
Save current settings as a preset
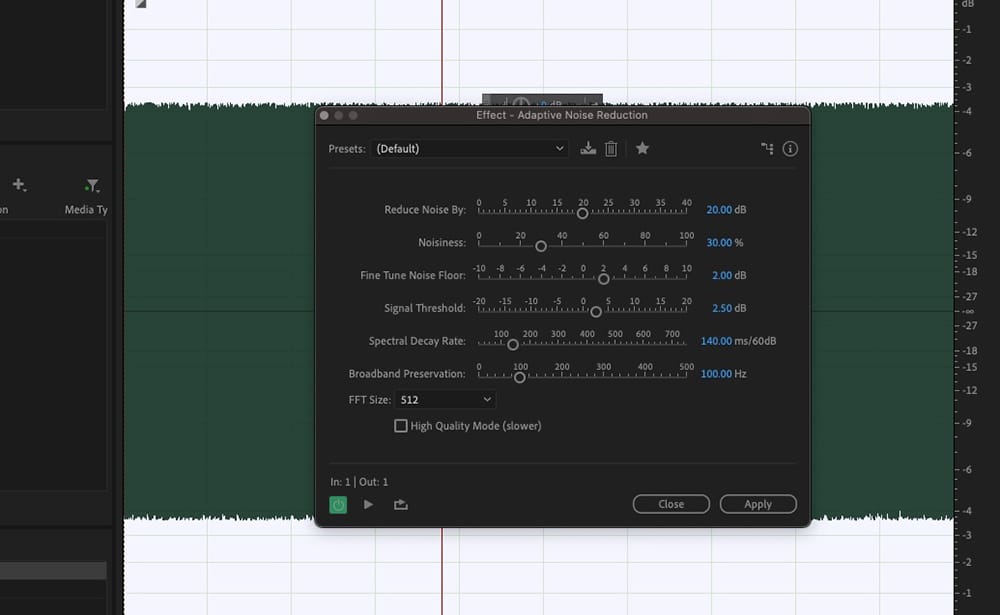pyautogui.click(x=588, y=149)
